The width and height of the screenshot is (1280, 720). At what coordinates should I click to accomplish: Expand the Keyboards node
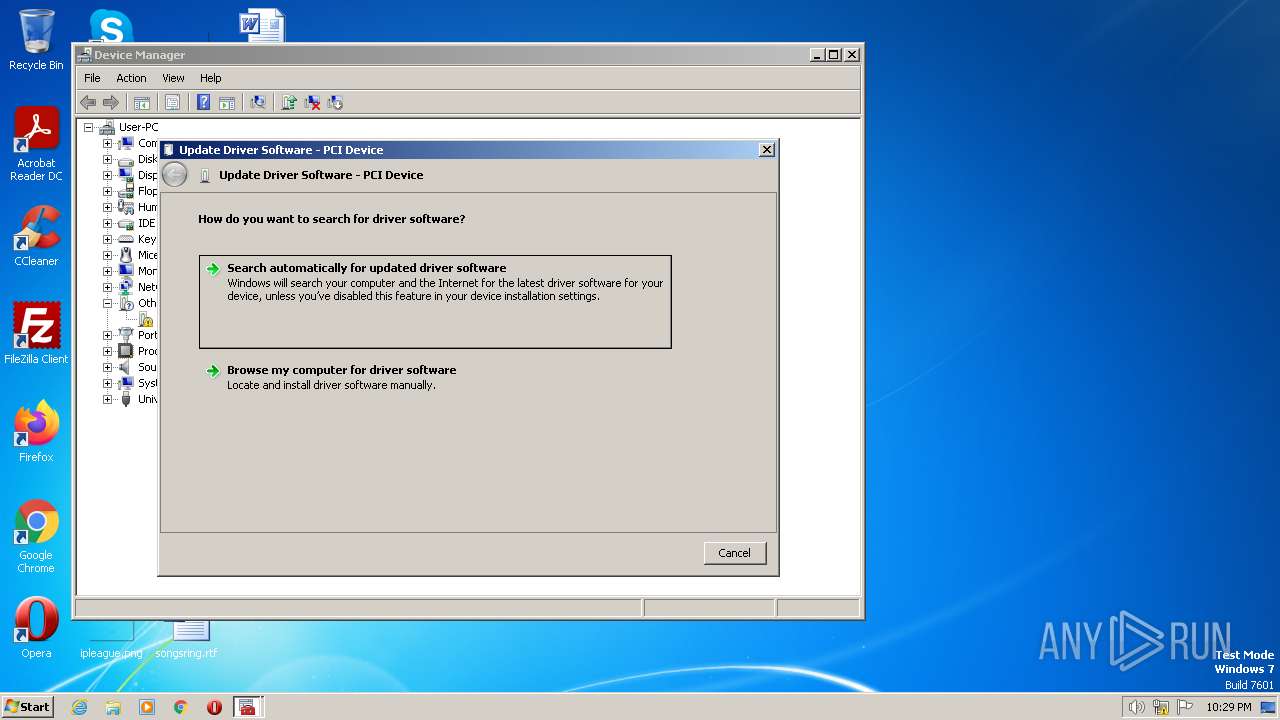(x=107, y=239)
